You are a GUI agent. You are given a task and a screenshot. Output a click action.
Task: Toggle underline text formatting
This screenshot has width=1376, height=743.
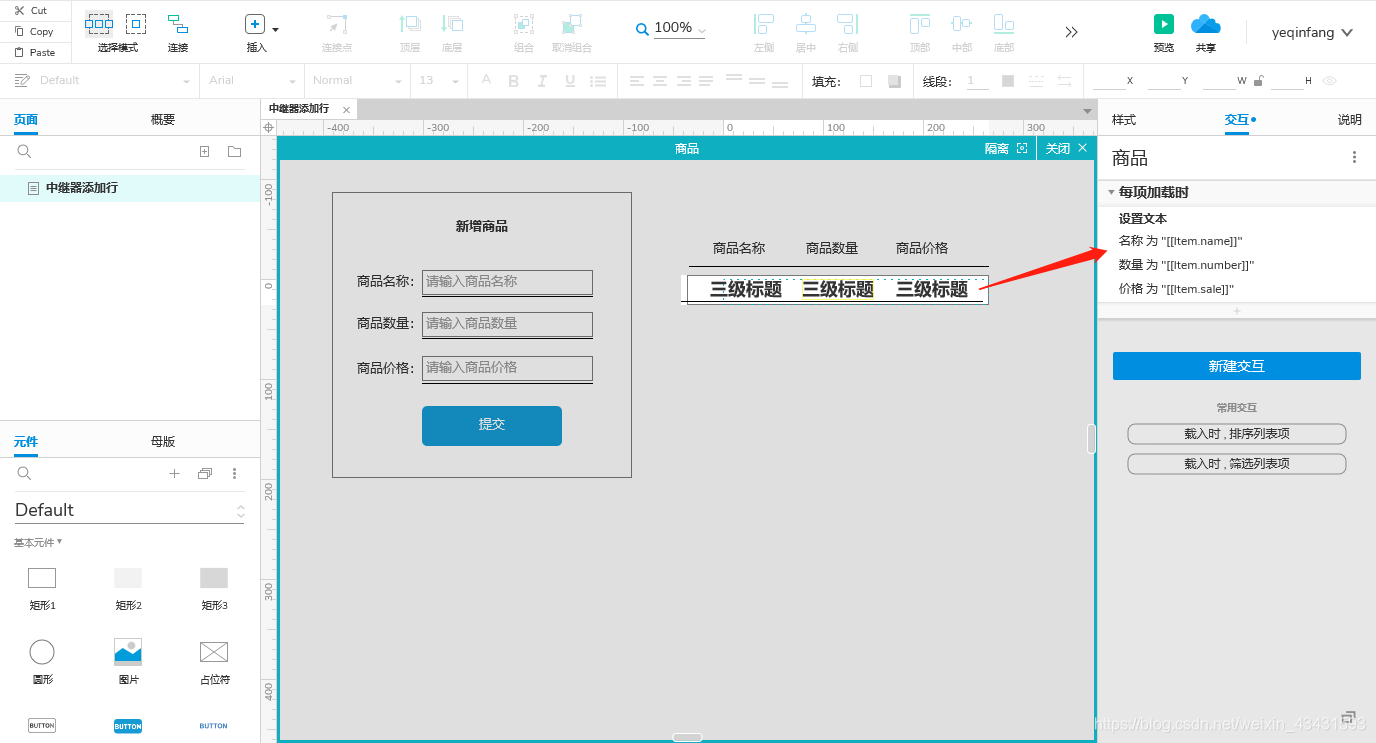pyautogui.click(x=570, y=81)
